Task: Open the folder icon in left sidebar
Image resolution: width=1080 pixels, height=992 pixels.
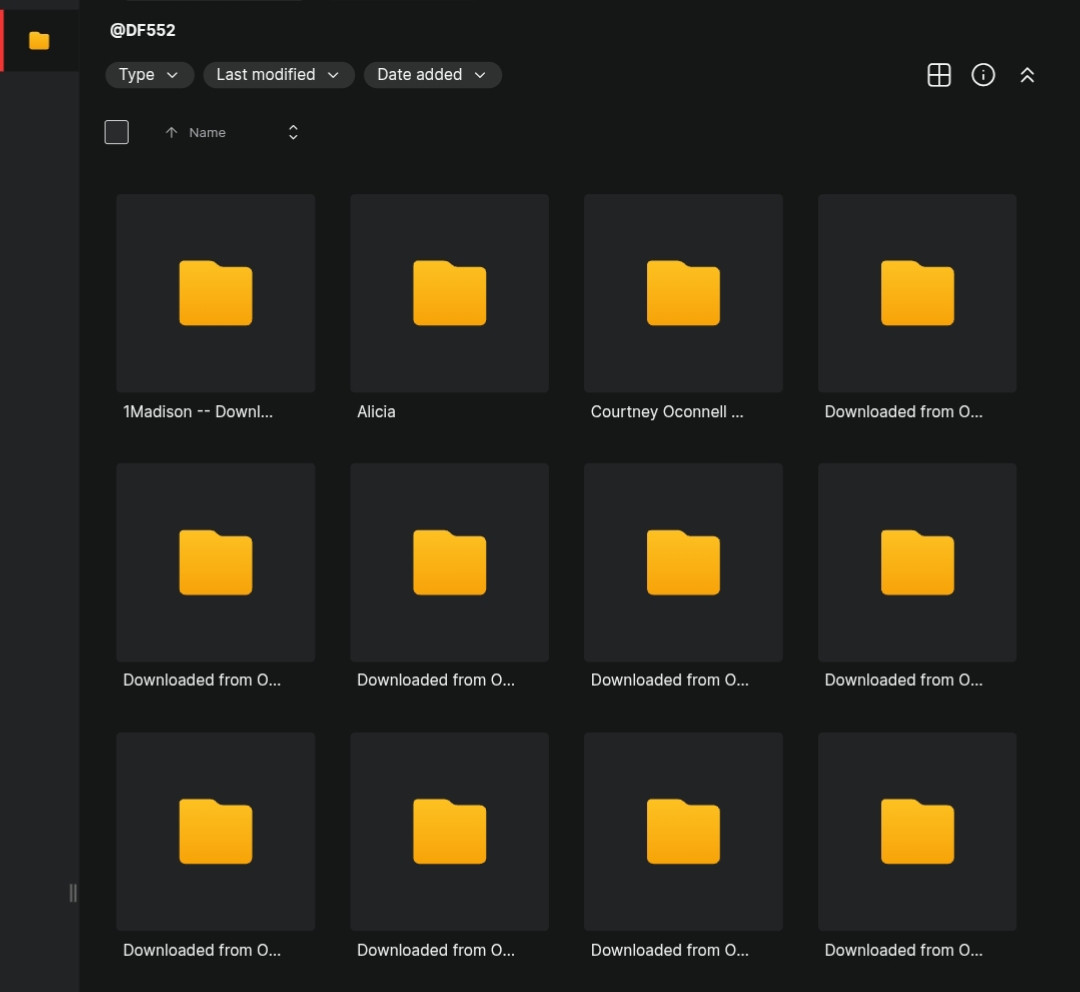Action: coord(39,41)
